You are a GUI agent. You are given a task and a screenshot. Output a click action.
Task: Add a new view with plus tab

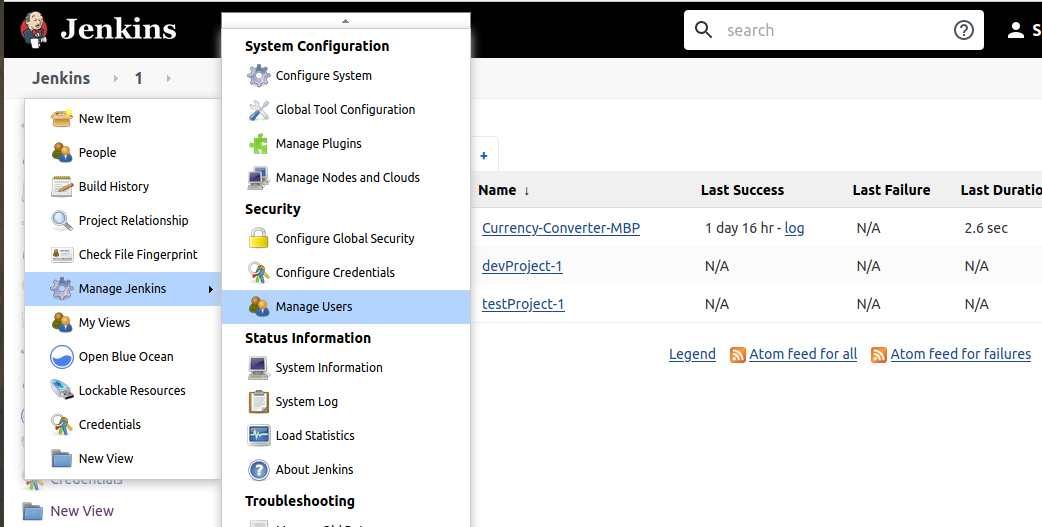[x=484, y=156]
